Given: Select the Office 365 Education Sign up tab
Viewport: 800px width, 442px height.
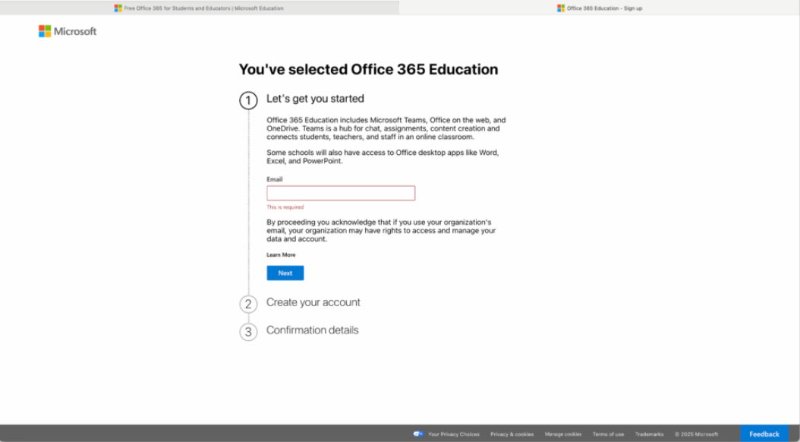Looking at the screenshot, I should tap(599, 8).
